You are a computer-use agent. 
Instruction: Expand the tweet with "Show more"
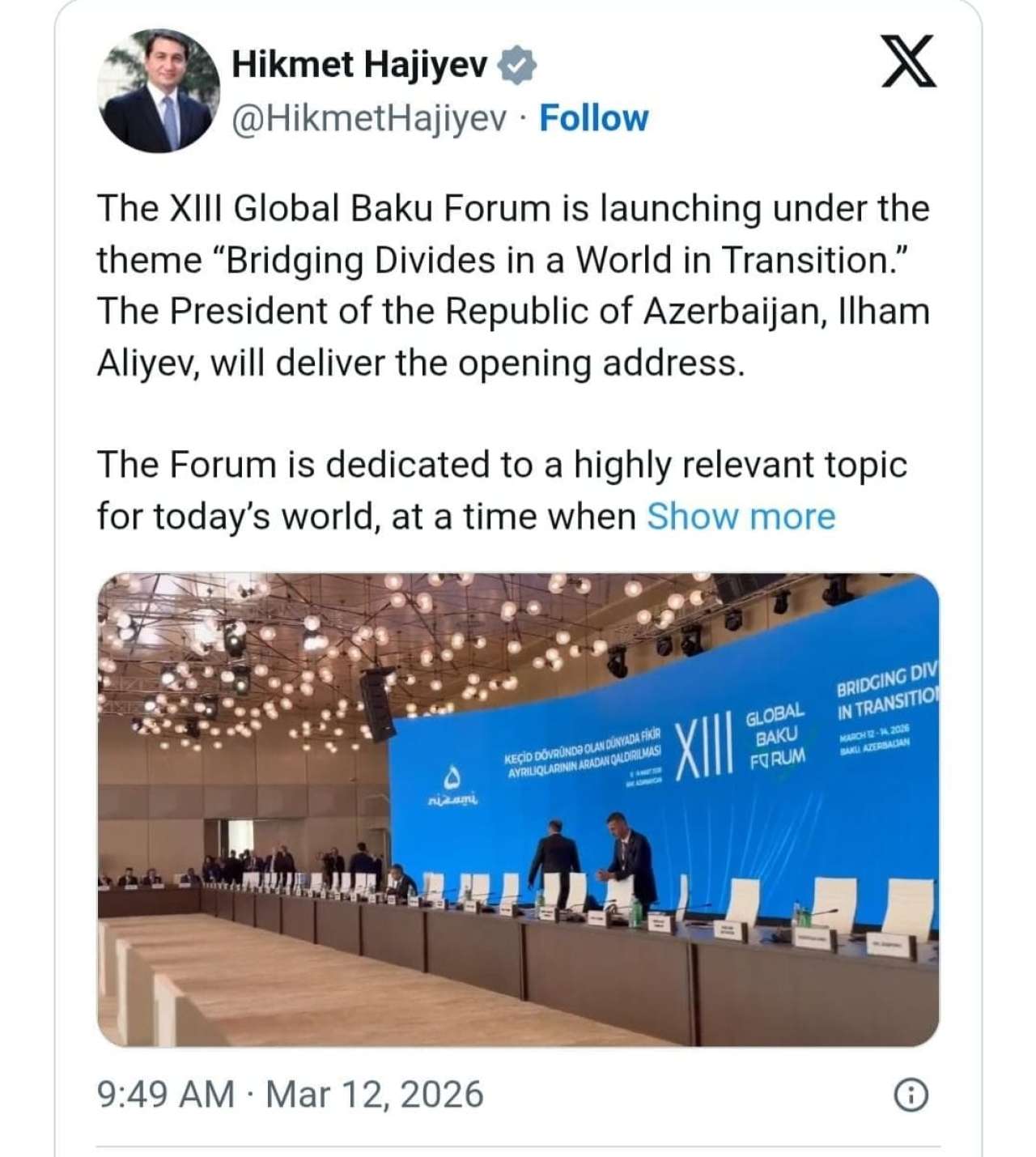point(741,516)
